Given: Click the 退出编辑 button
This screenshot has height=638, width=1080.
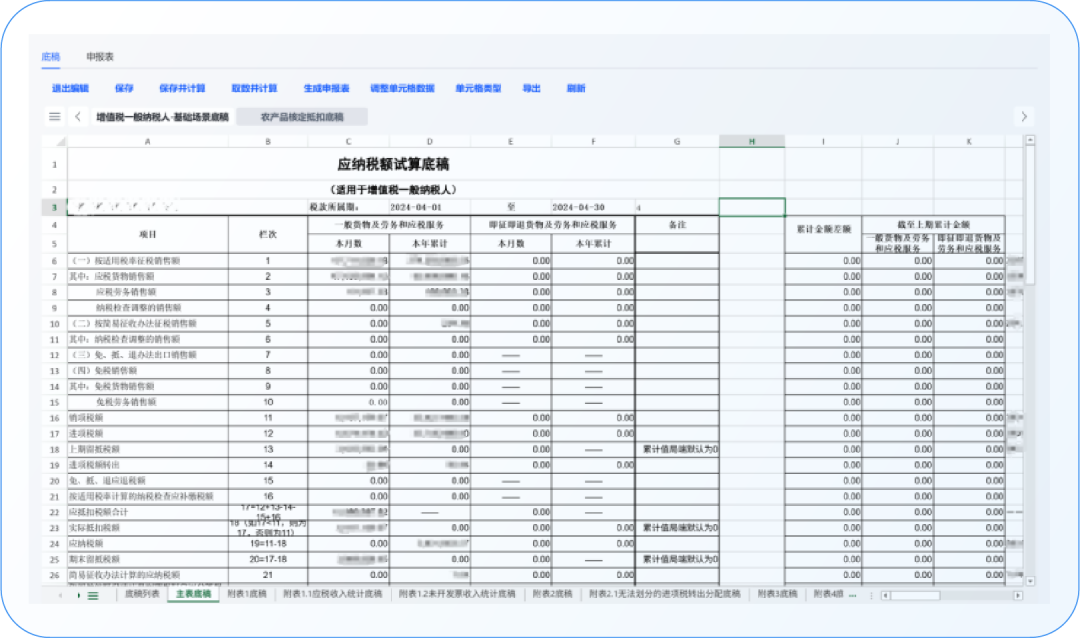Looking at the screenshot, I should 70,88.
